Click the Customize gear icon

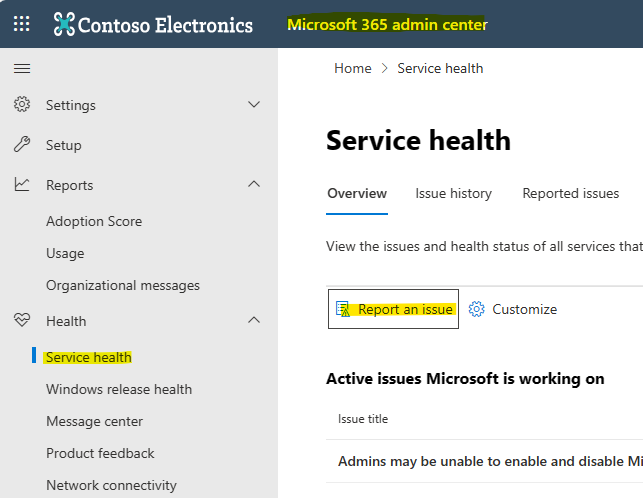[x=477, y=309]
